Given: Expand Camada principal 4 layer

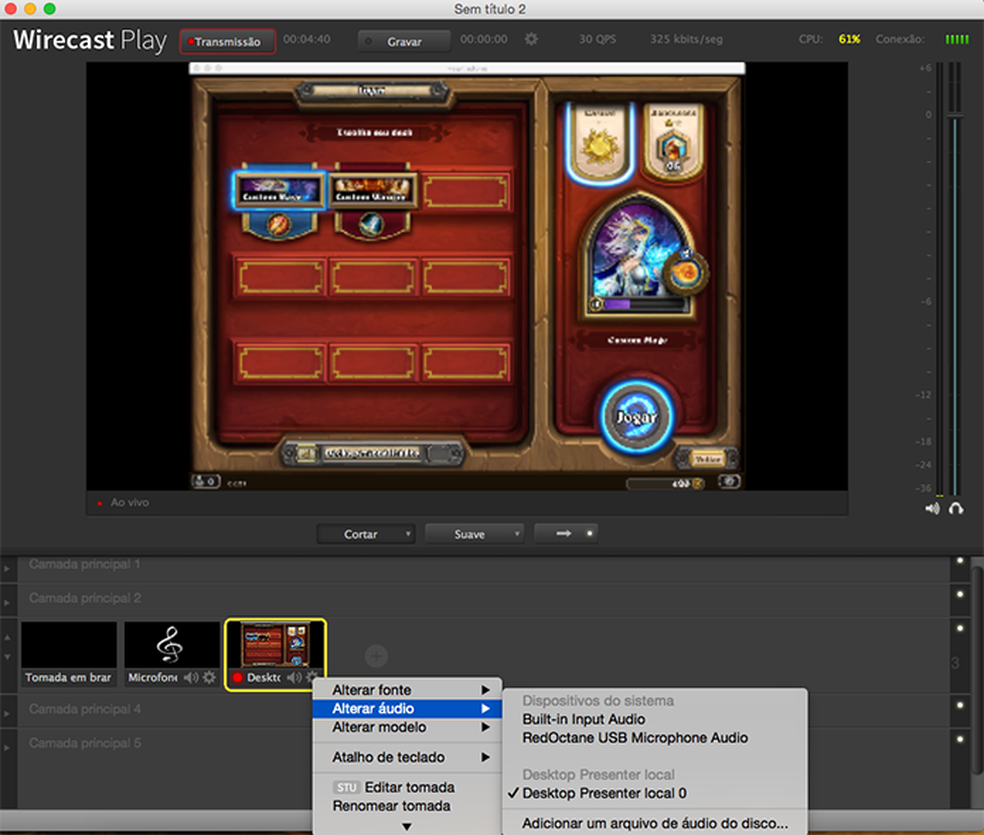Looking at the screenshot, I should point(7,713).
